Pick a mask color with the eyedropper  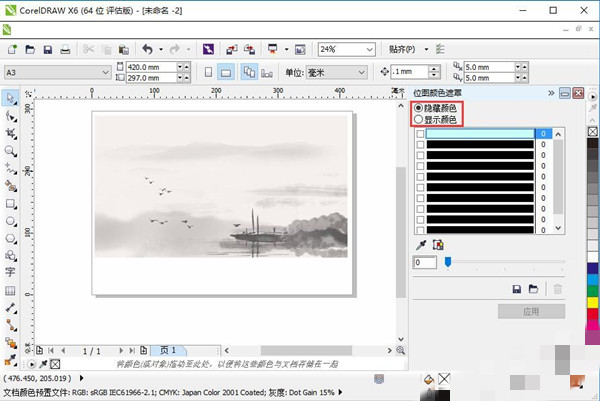tap(421, 245)
